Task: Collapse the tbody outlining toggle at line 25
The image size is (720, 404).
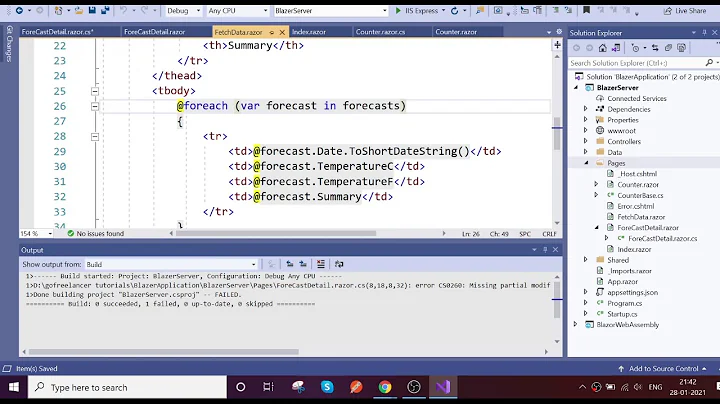Action: coord(96,91)
